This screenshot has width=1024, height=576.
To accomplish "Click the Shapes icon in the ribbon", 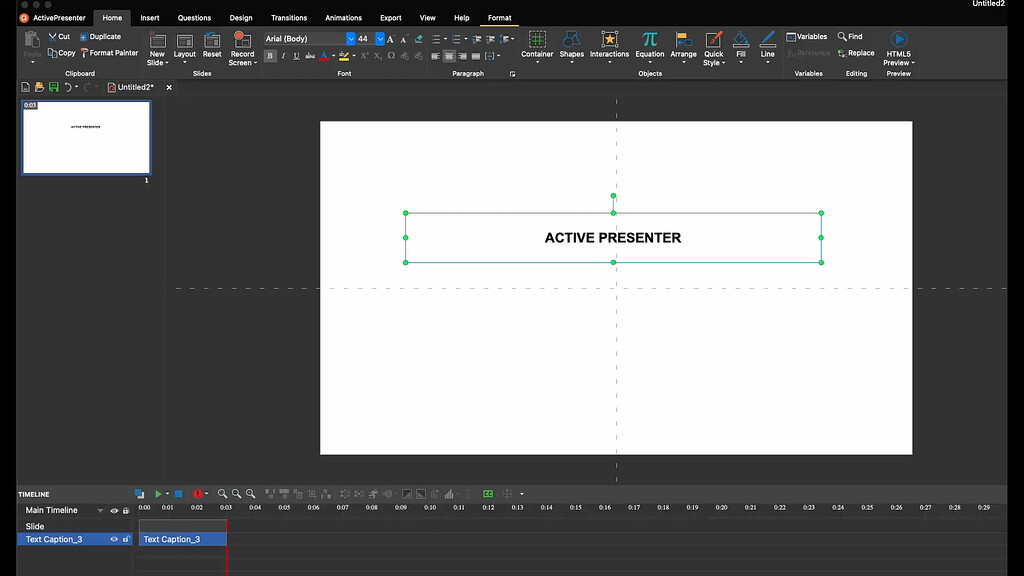I will coord(571,40).
